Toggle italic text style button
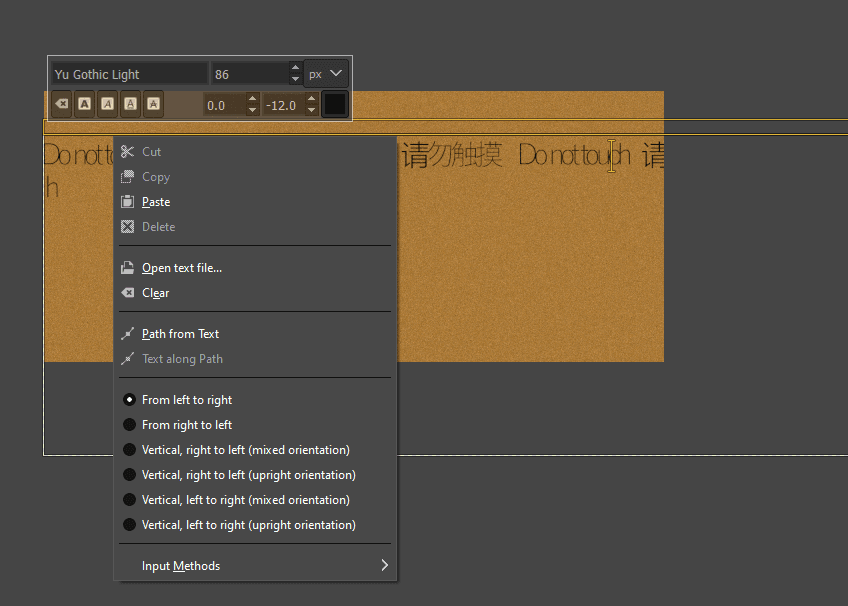The height and width of the screenshot is (606, 848). (108, 104)
